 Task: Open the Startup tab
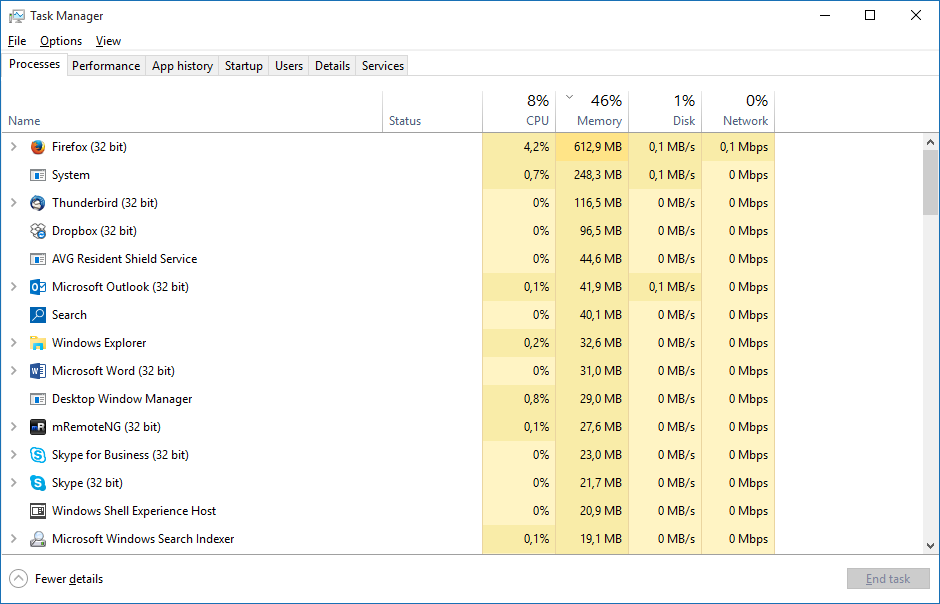click(x=244, y=66)
